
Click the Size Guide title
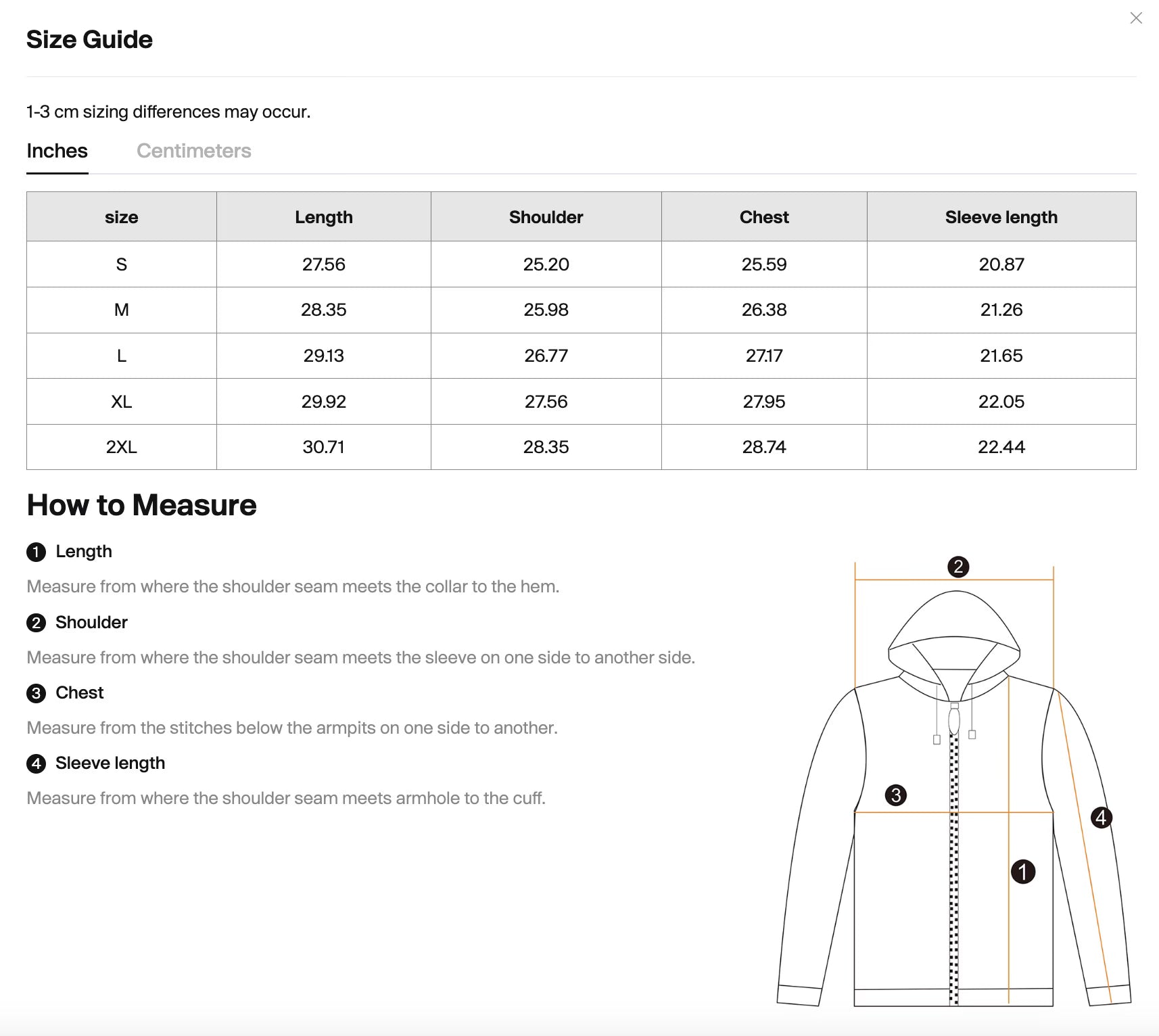point(89,39)
